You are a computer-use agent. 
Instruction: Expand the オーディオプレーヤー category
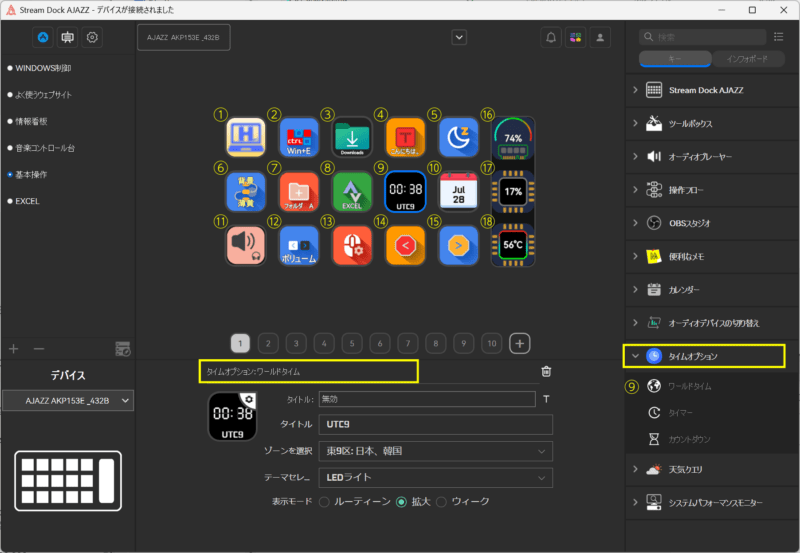pos(712,157)
